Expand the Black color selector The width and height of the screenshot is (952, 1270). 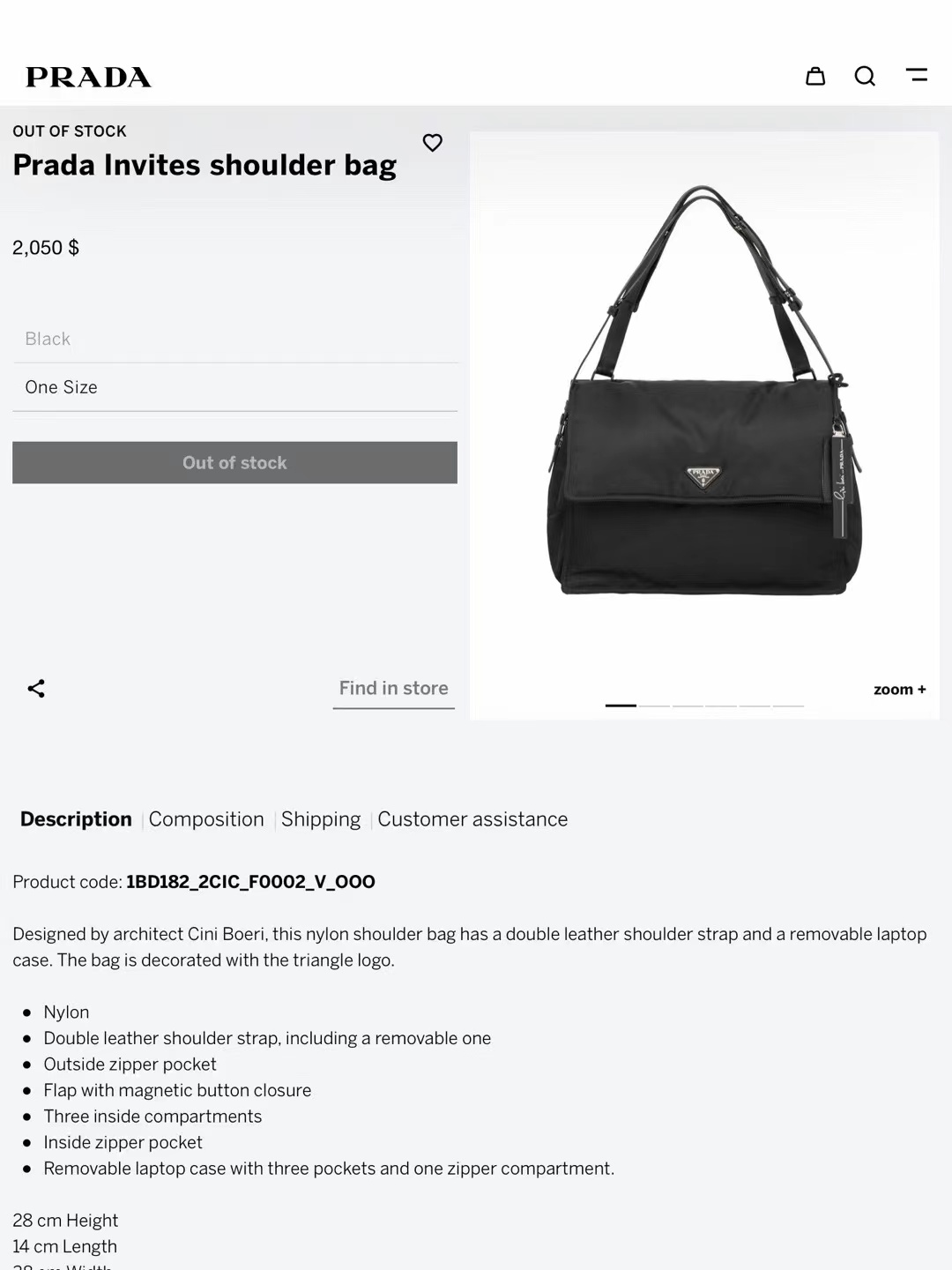[234, 340]
